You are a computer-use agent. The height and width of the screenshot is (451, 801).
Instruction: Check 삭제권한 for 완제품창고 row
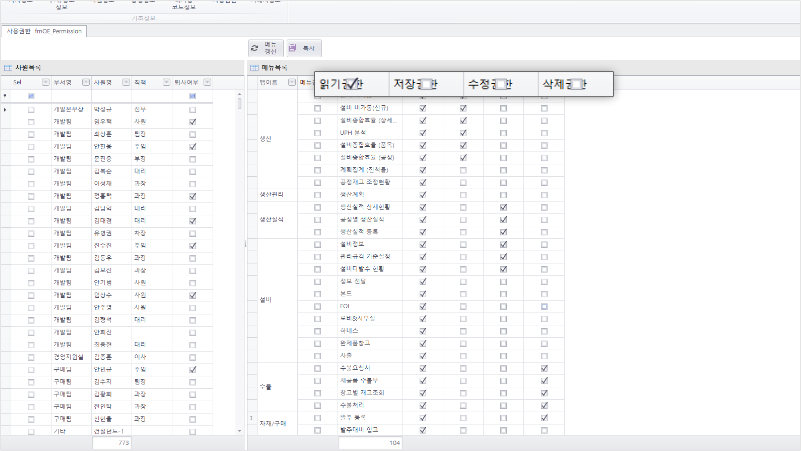click(544, 344)
